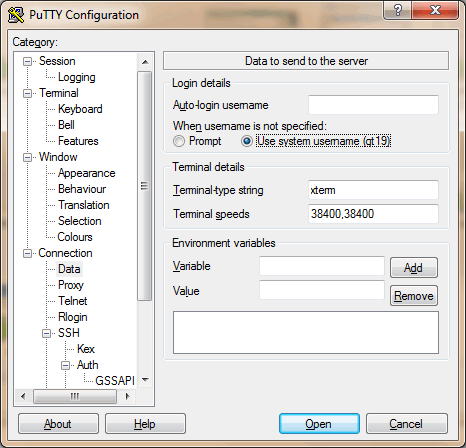466x448 pixels.
Task: Open the Rlogin category
Action: 73,317
